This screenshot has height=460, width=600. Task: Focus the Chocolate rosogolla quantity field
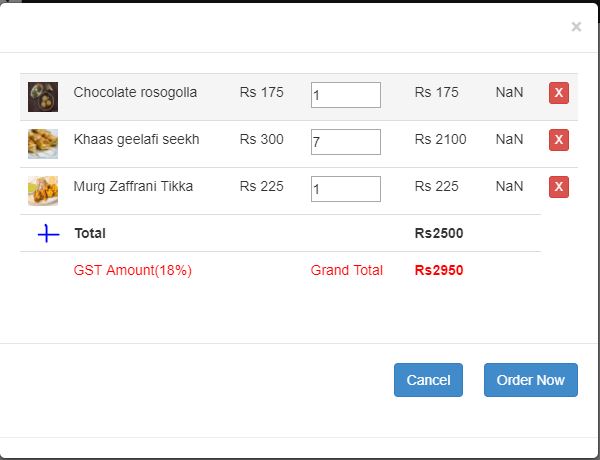pyautogui.click(x=345, y=95)
